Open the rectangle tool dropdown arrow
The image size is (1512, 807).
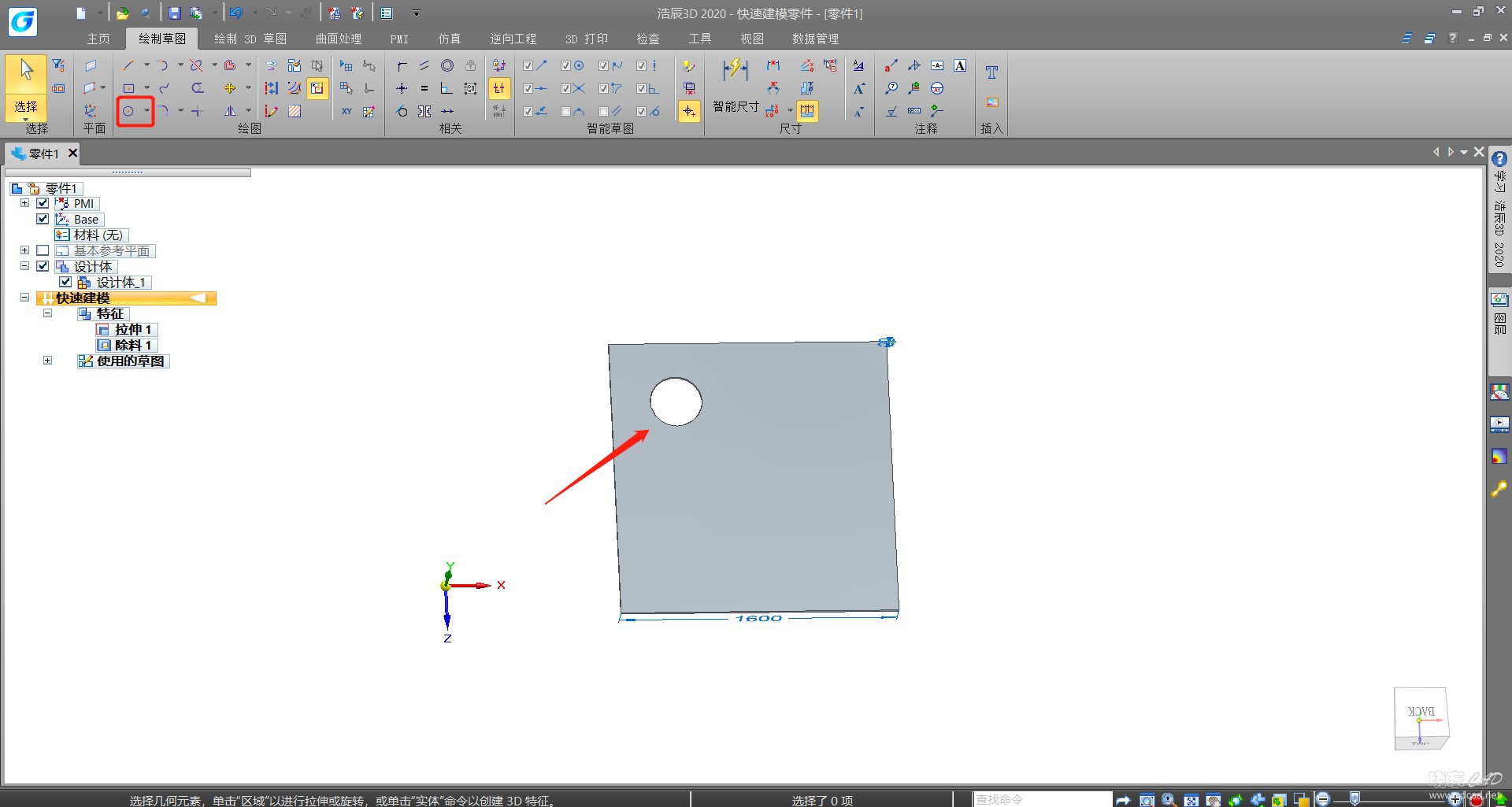pyautogui.click(x=146, y=88)
